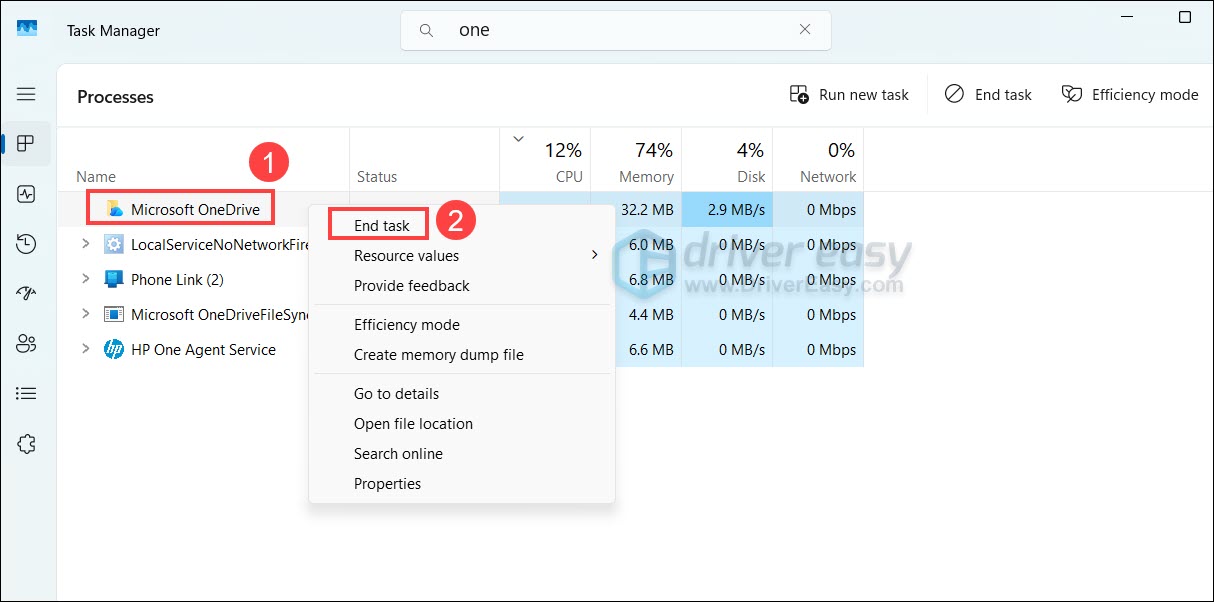The image size is (1214, 602).
Task: Sort by the CPU column header
Action: [x=545, y=159]
